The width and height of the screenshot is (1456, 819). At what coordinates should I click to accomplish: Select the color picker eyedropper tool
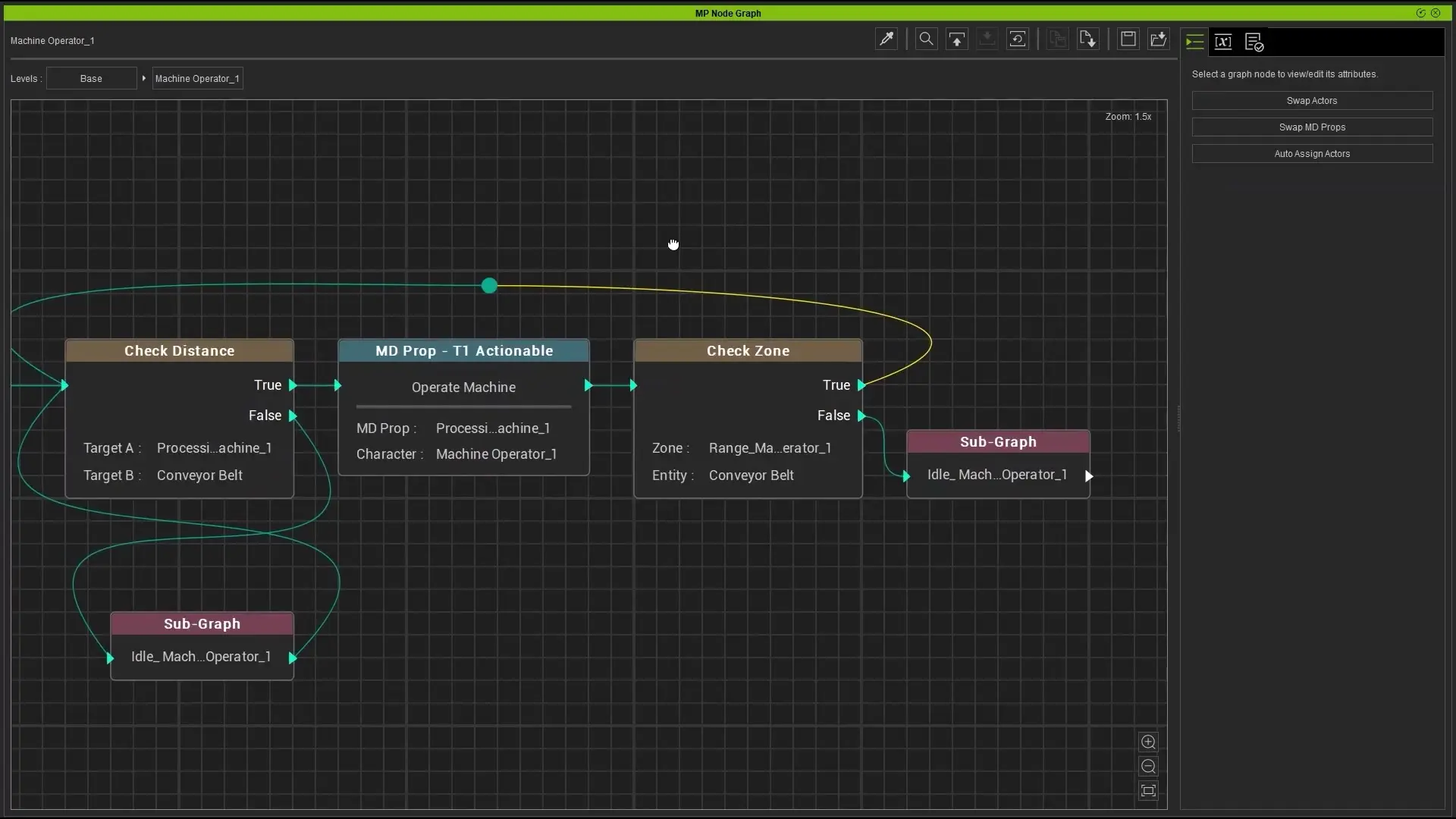pyautogui.click(x=886, y=39)
